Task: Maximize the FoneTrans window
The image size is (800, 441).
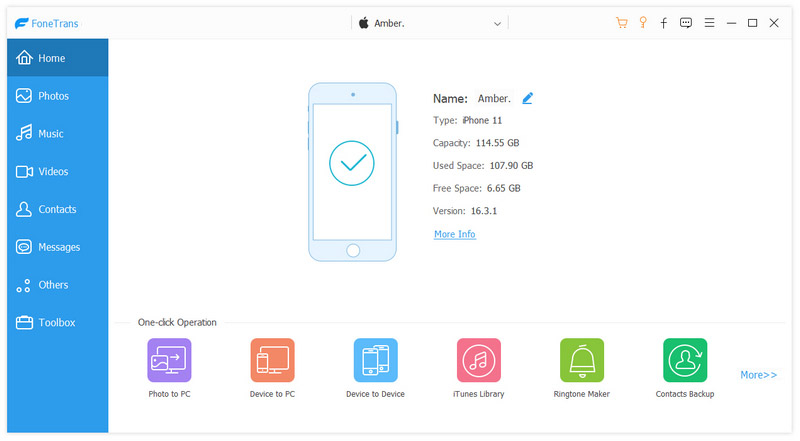Action: (753, 23)
